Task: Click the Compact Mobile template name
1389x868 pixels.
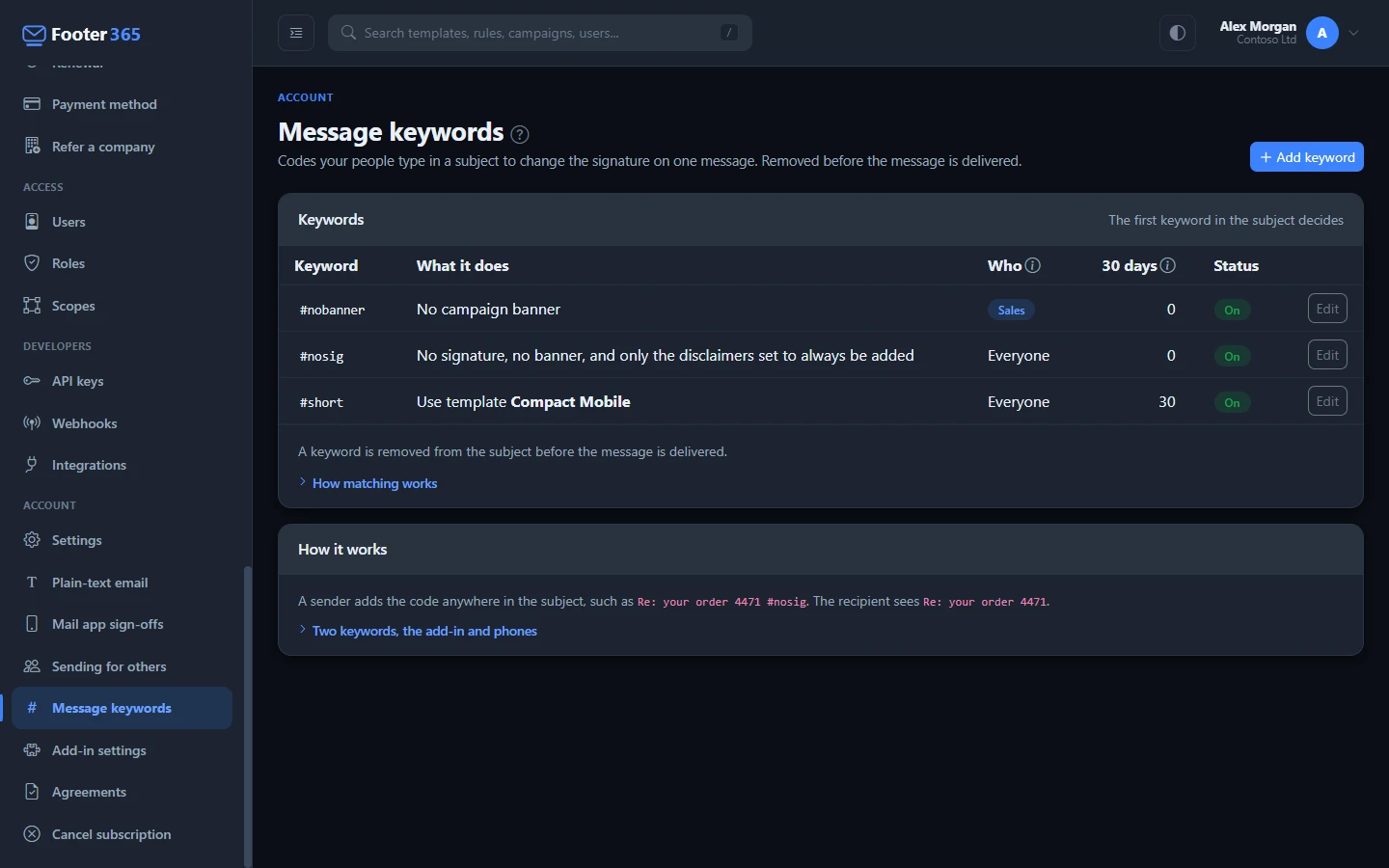Action: (570, 402)
